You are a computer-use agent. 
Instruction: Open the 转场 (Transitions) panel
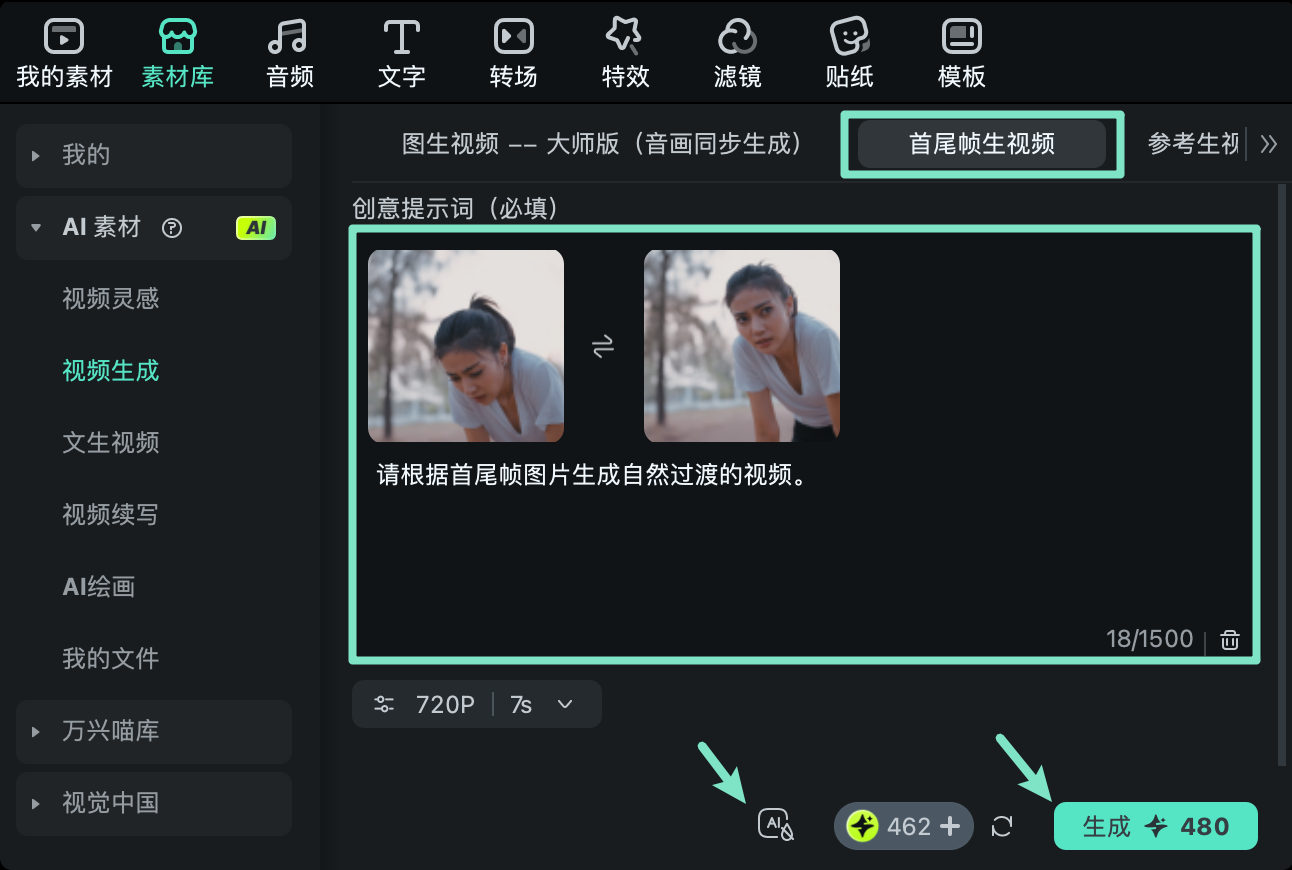[513, 50]
